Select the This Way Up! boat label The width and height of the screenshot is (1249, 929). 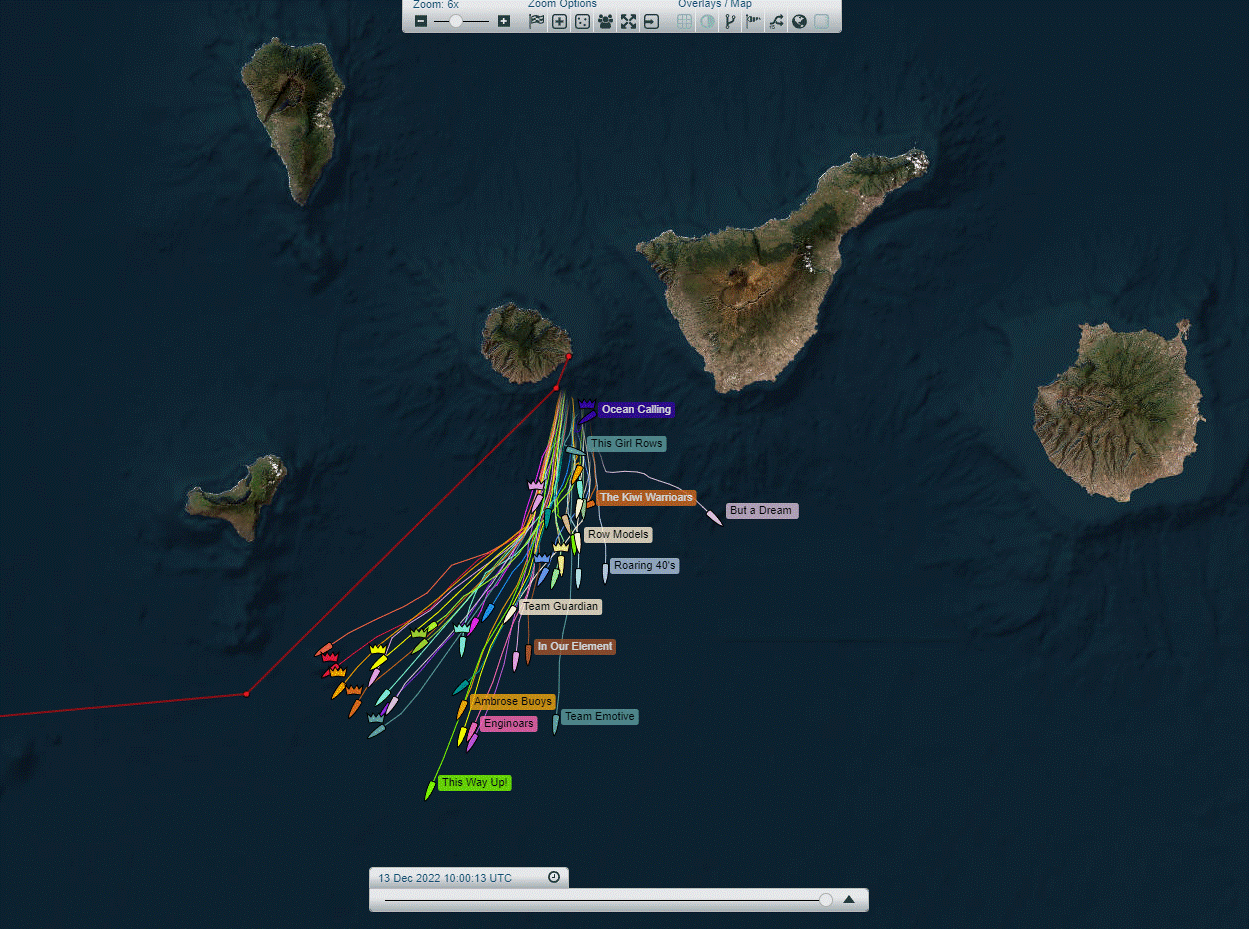pyautogui.click(x=473, y=782)
